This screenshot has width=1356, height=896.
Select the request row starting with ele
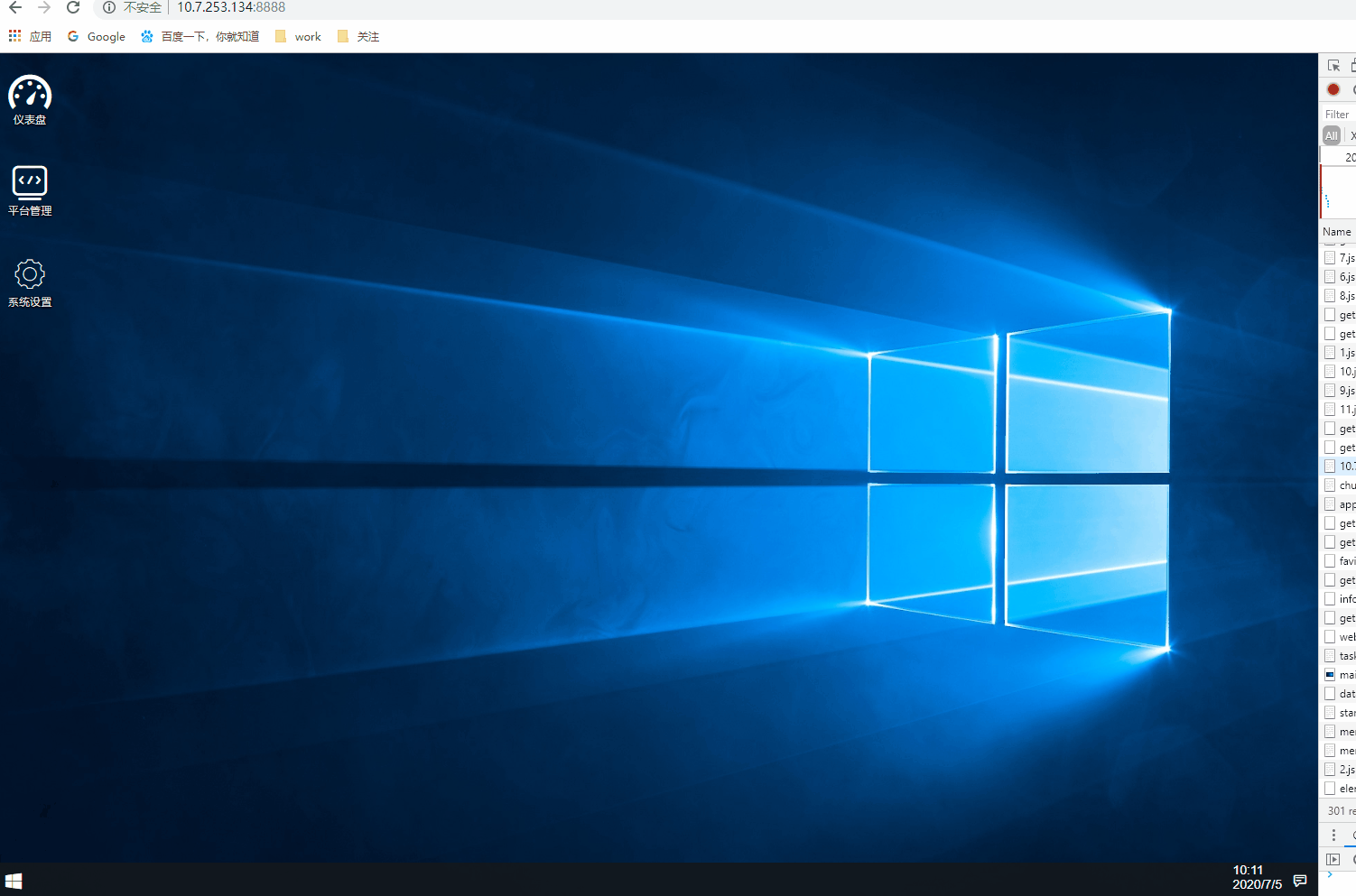1339,789
